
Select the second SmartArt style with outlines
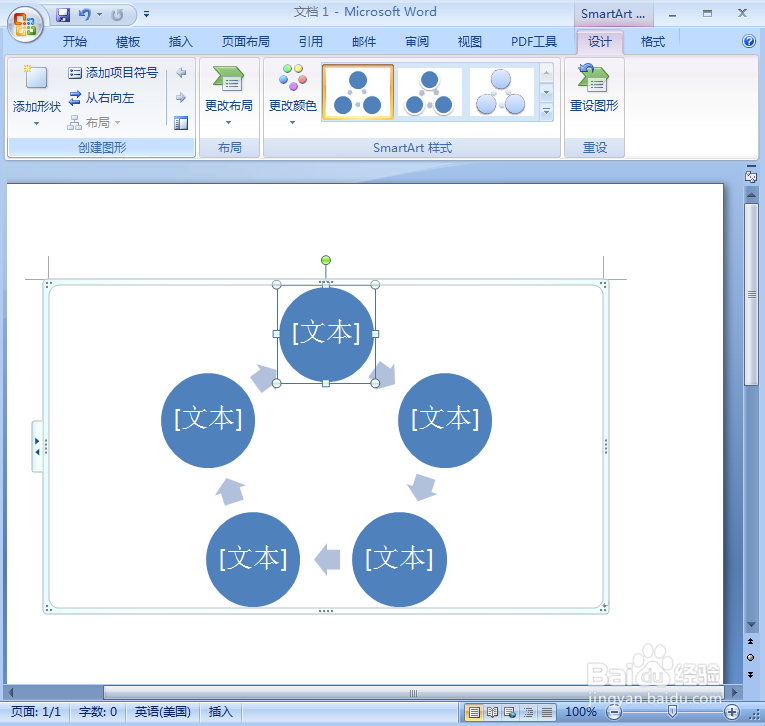tap(430, 92)
